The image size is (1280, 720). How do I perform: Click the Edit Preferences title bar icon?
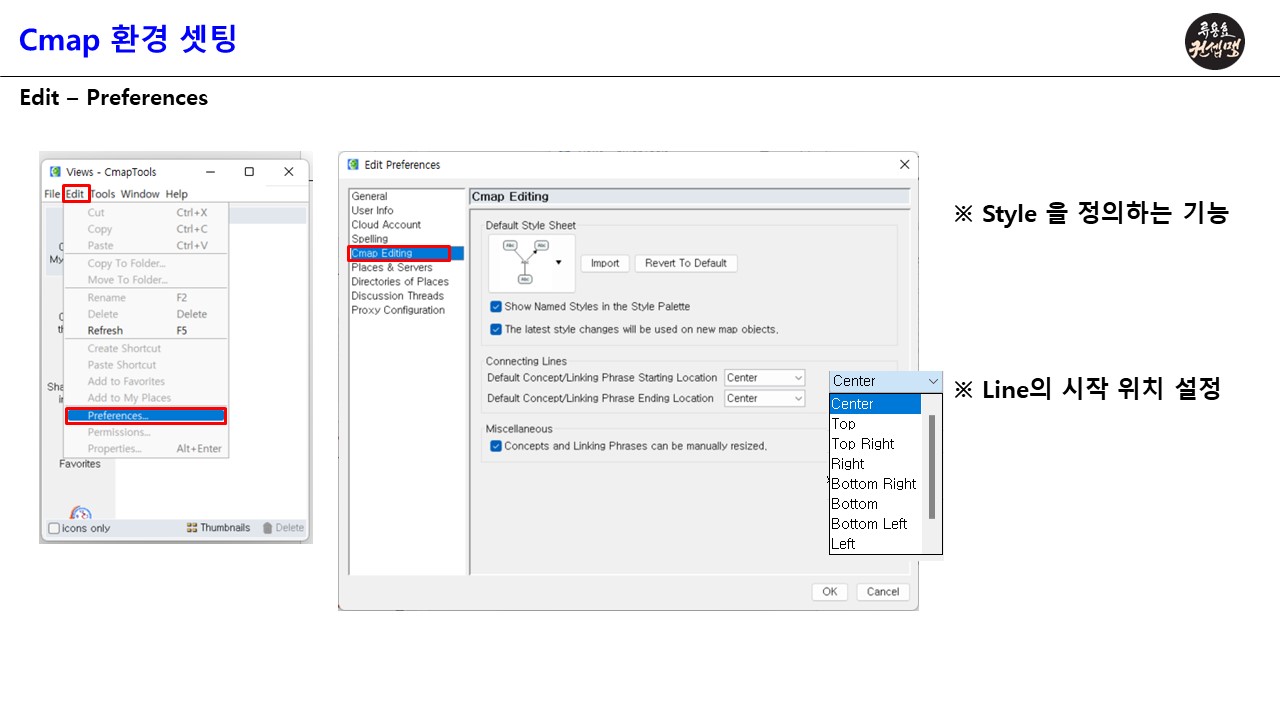click(x=353, y=165)
